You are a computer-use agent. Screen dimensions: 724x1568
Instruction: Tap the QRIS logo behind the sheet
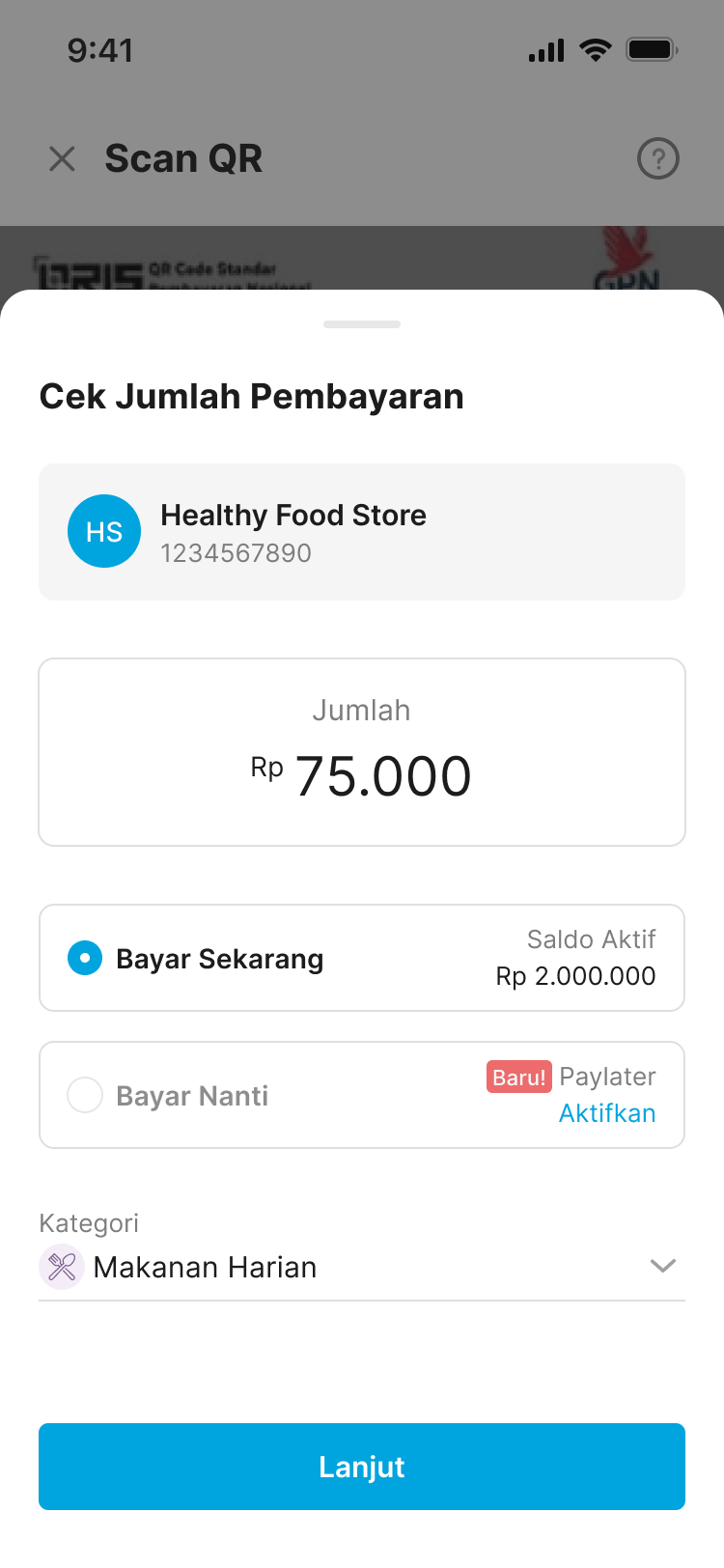pyautogui.click(x=89, y=274)
